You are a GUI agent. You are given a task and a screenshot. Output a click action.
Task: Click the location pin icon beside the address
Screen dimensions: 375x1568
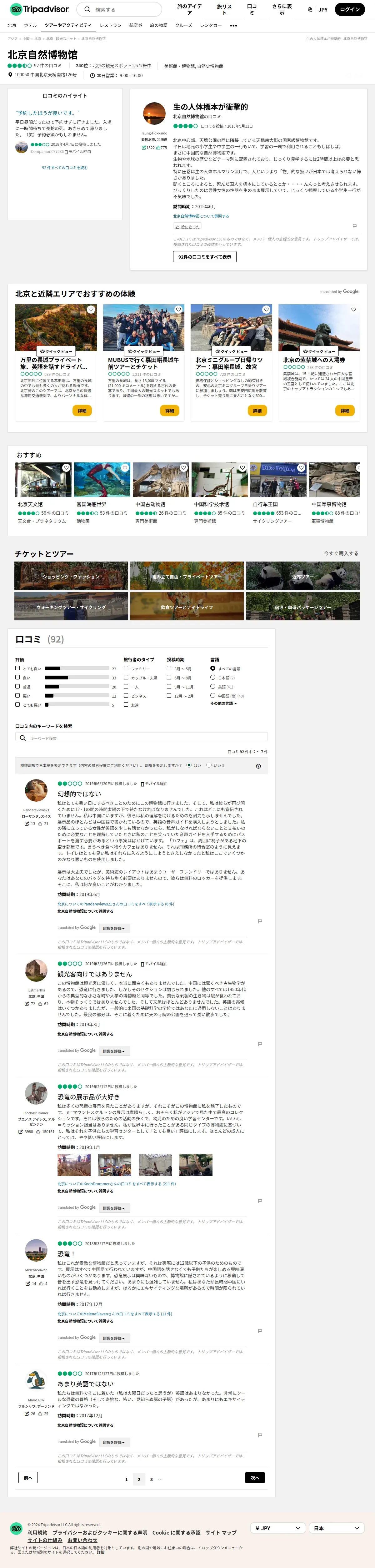coord(10,75)
